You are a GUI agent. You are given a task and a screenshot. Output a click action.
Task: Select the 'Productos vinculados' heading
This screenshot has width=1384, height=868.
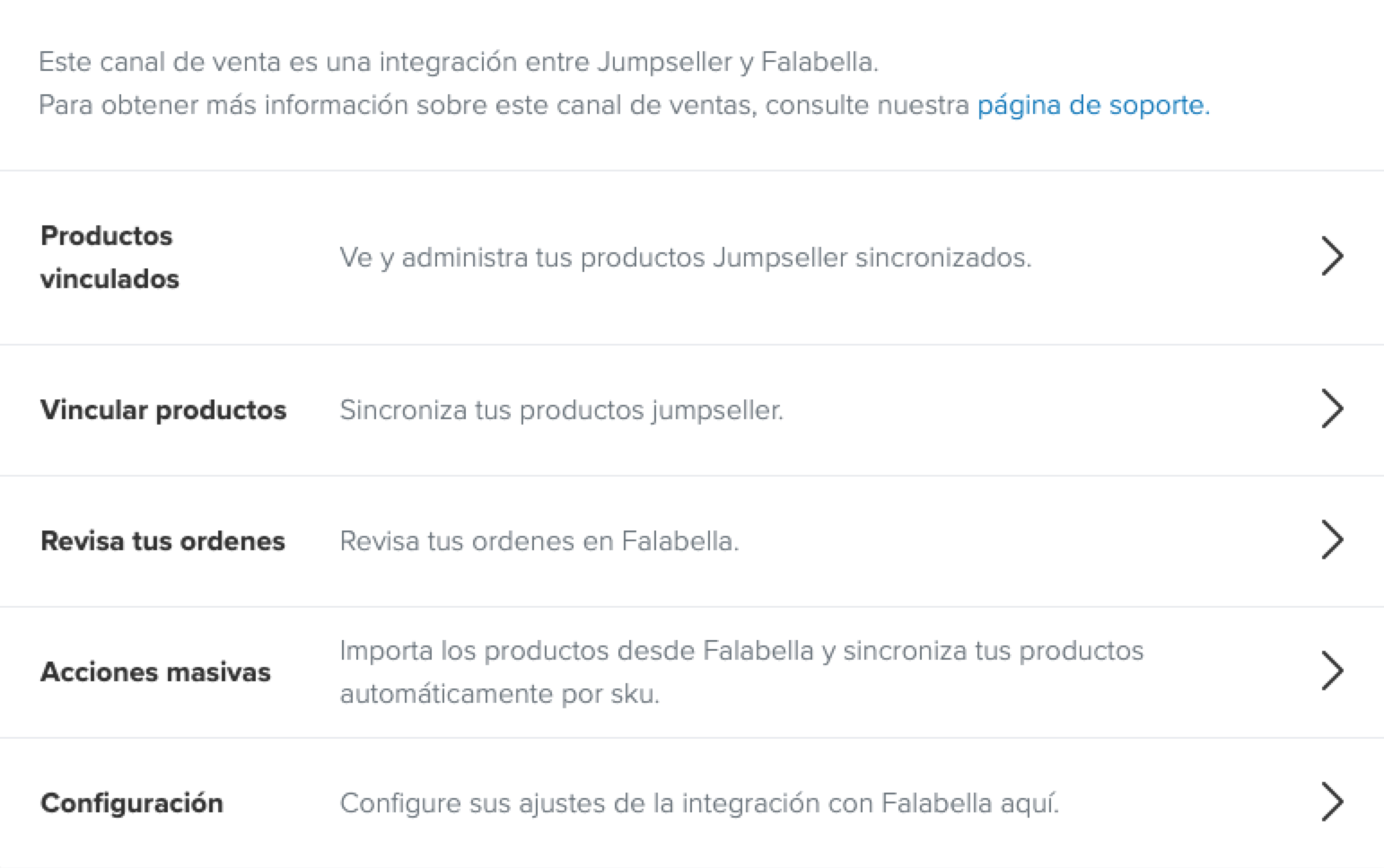pos(109,257)
